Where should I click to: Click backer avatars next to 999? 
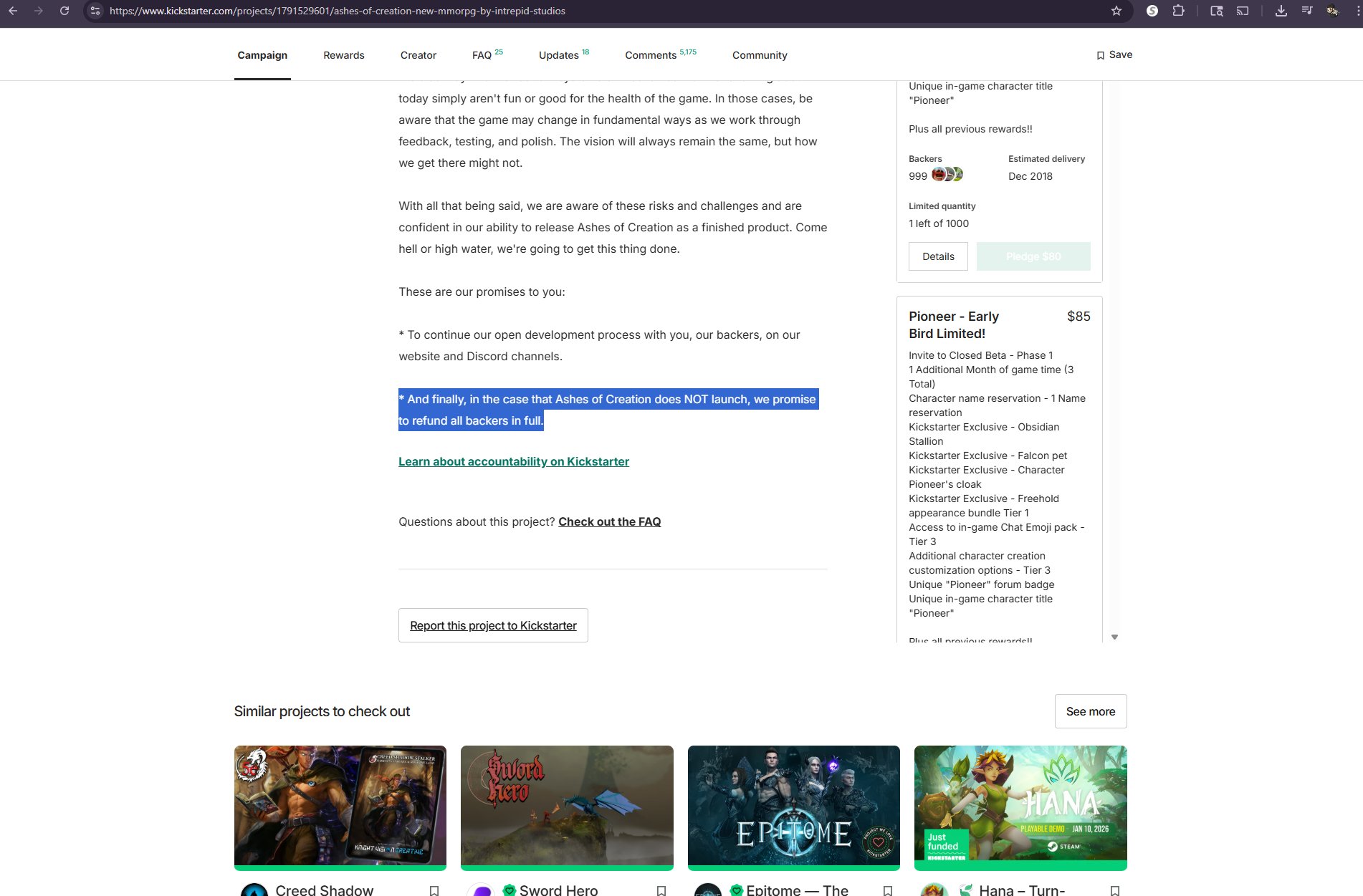pyautogui.click(x=947, y=174)
